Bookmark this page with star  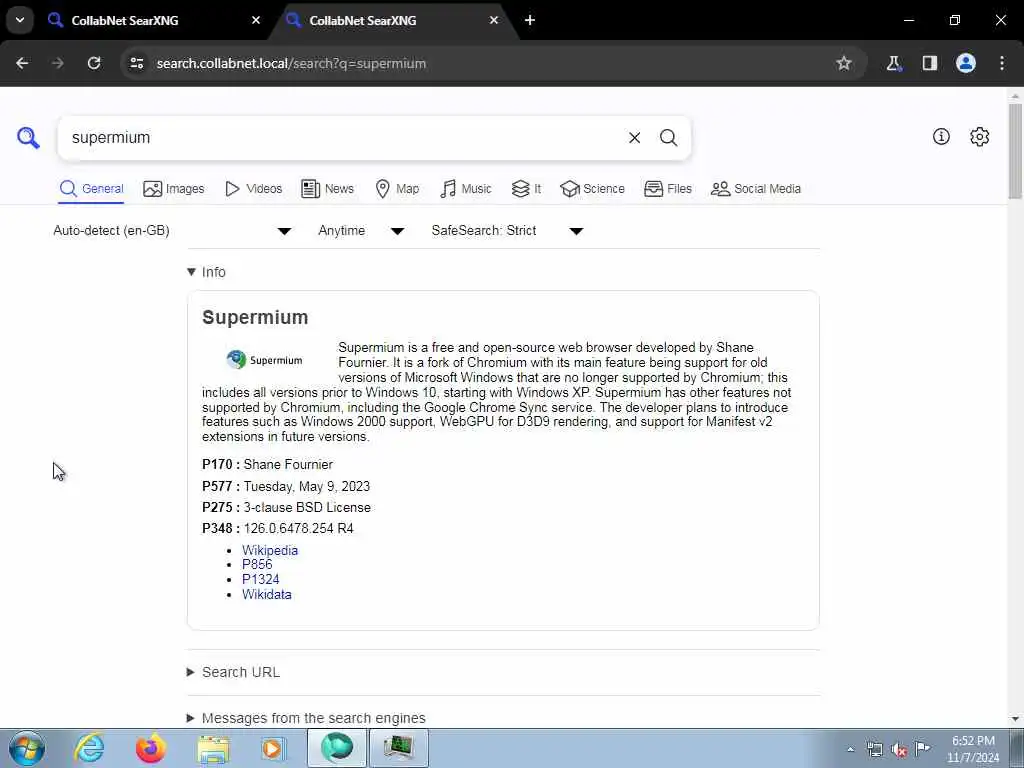(x=844, y=63)
